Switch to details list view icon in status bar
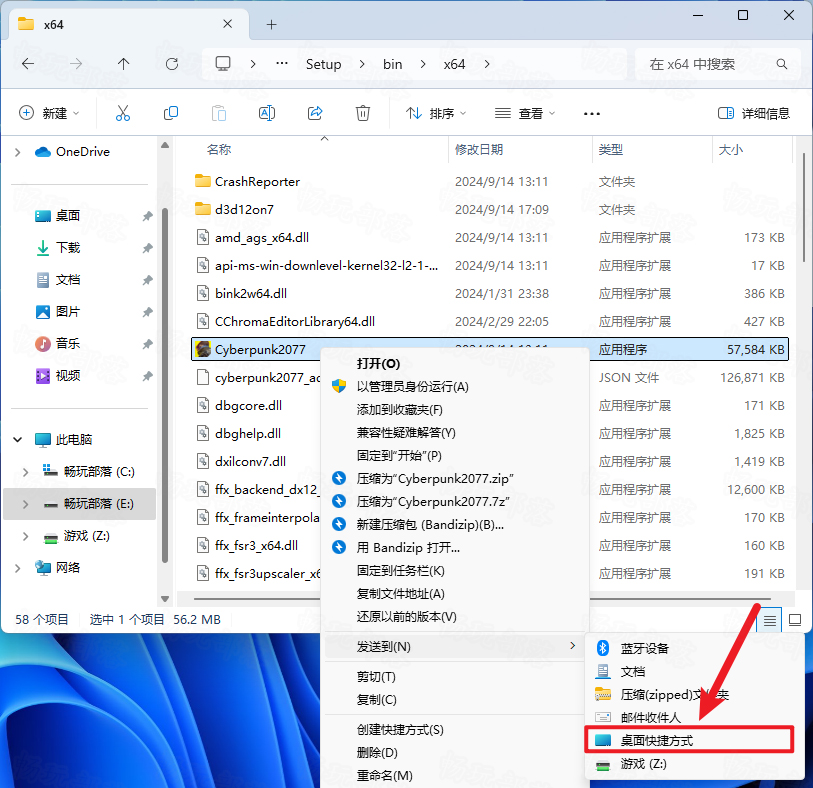The image size is (813, 788). (769, 620)
